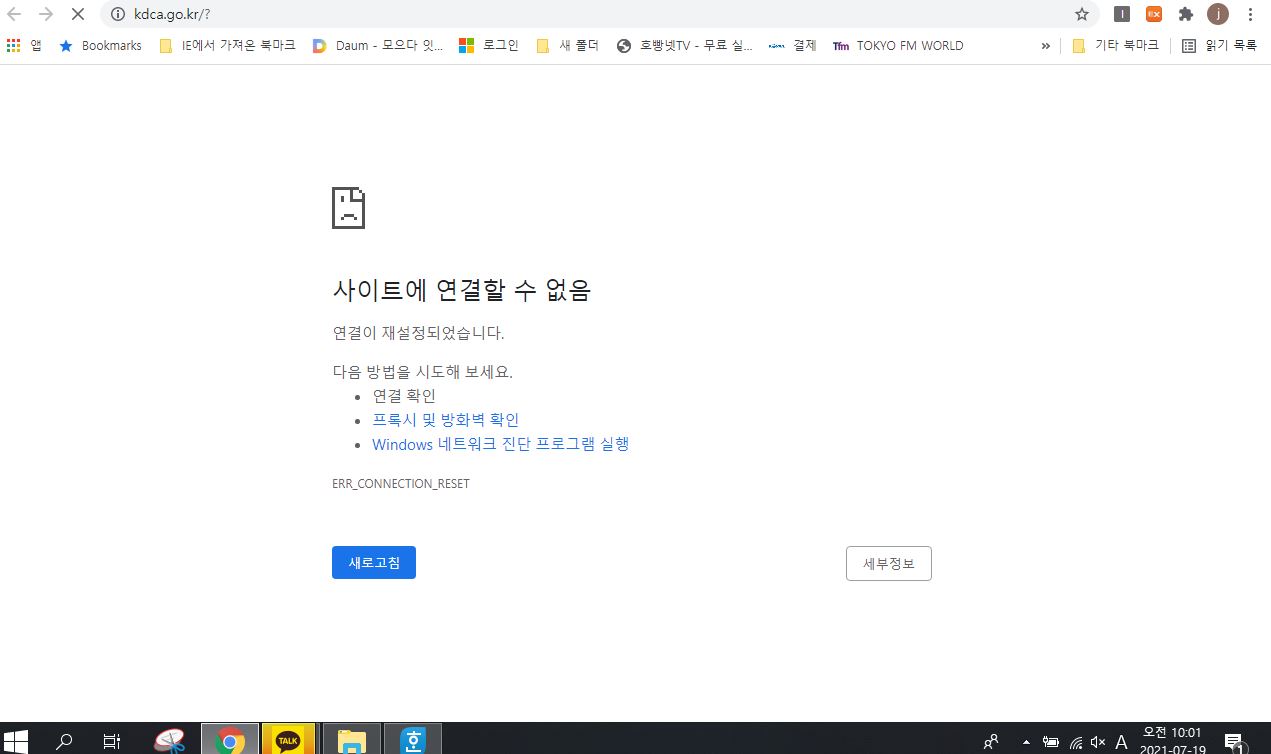1271x754 pixels.
Task: Bookmark this page with the star icon
Action: pyautogui.click(x=1081, y=14)
